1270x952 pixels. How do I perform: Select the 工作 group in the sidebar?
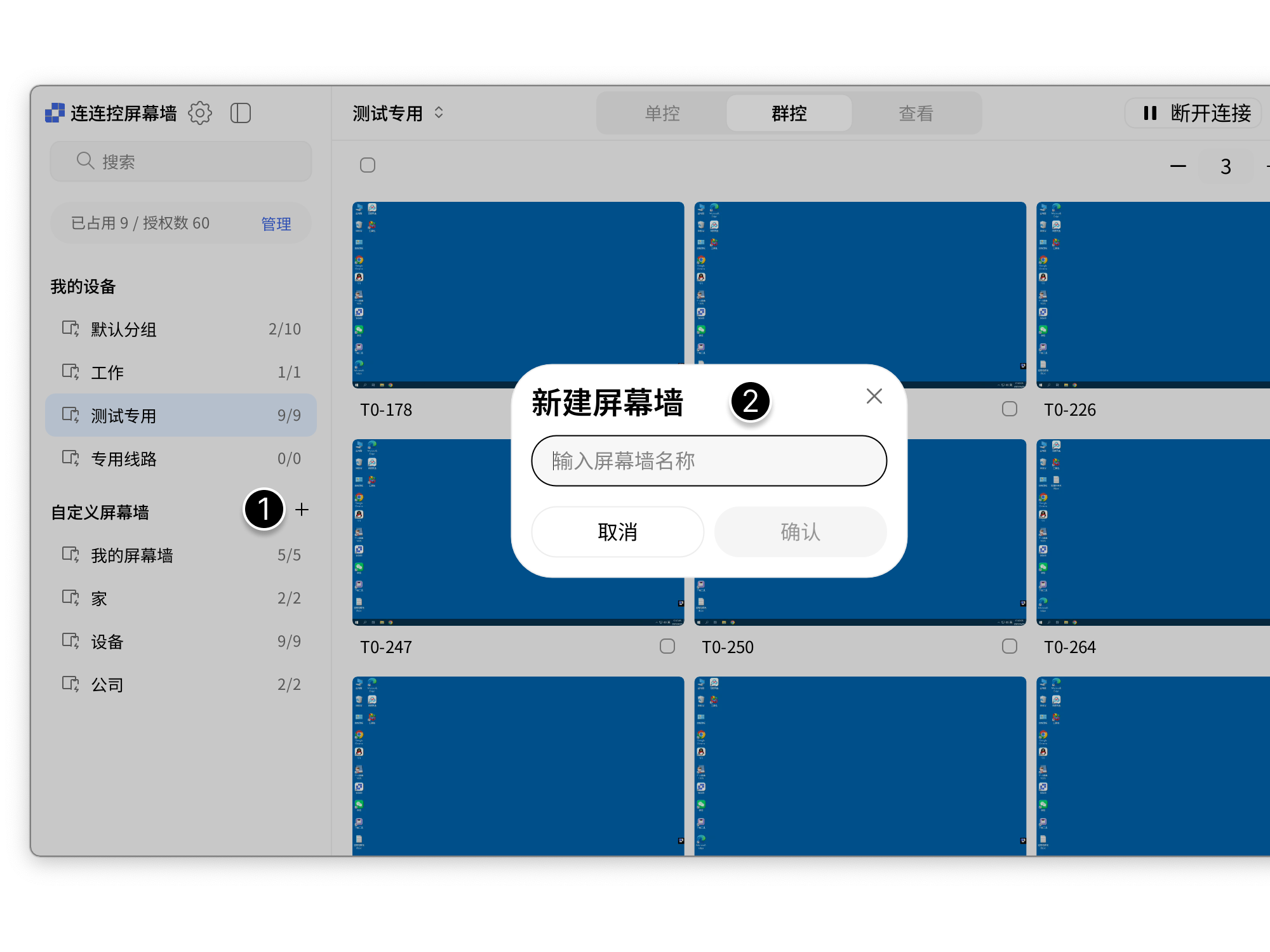click(x=107, y=373)
